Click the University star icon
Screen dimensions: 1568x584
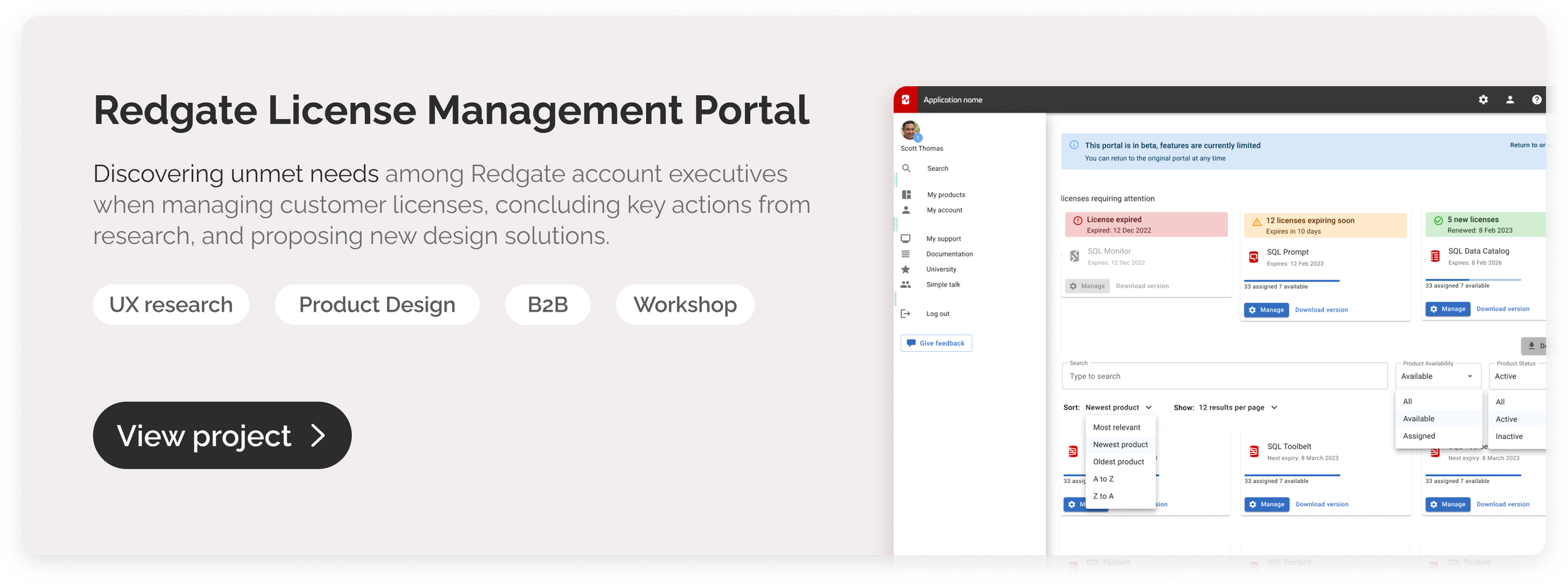pyautogui.click(x=906, y=269)
